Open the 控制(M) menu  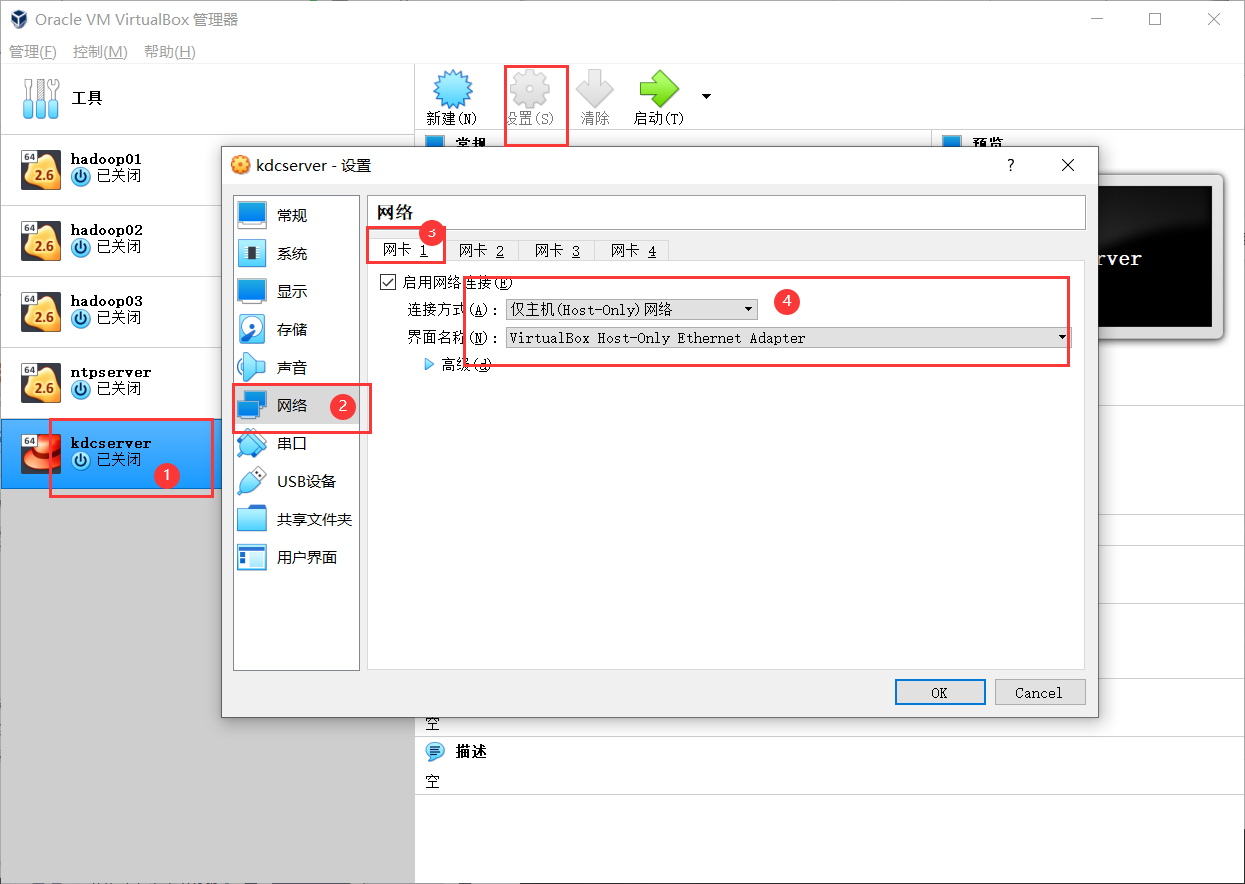click(x=100, y=52)
